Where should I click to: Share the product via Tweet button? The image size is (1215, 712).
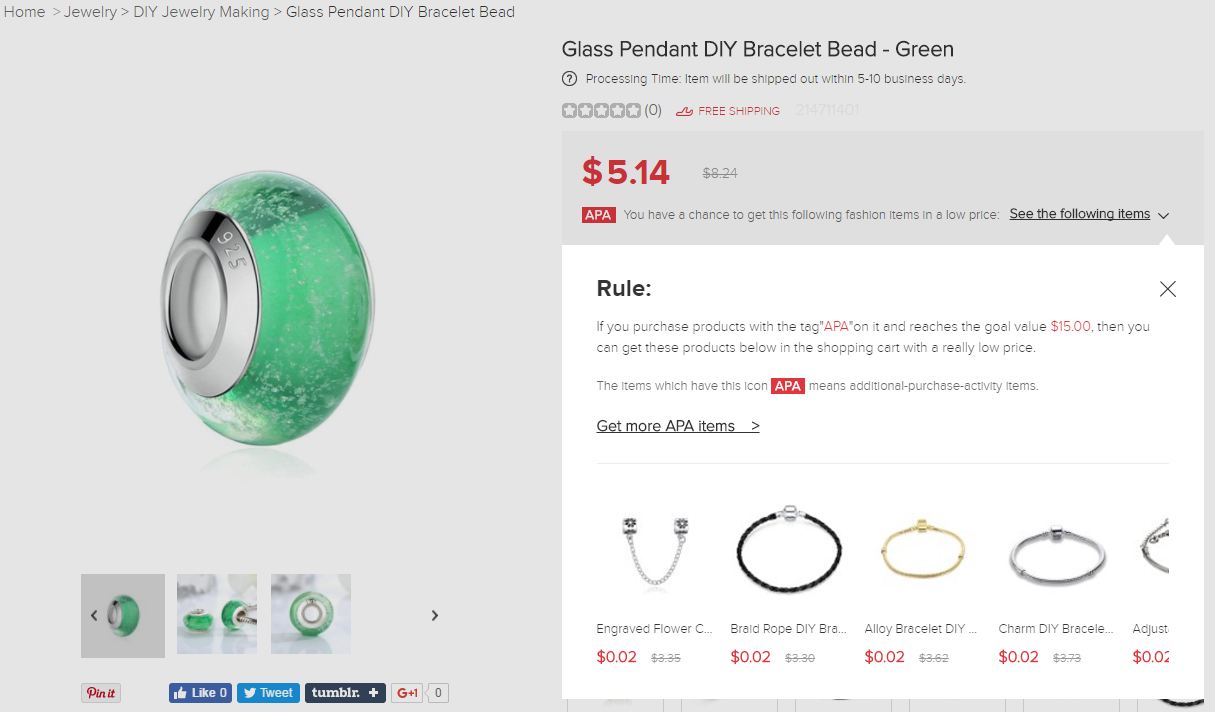268,692
